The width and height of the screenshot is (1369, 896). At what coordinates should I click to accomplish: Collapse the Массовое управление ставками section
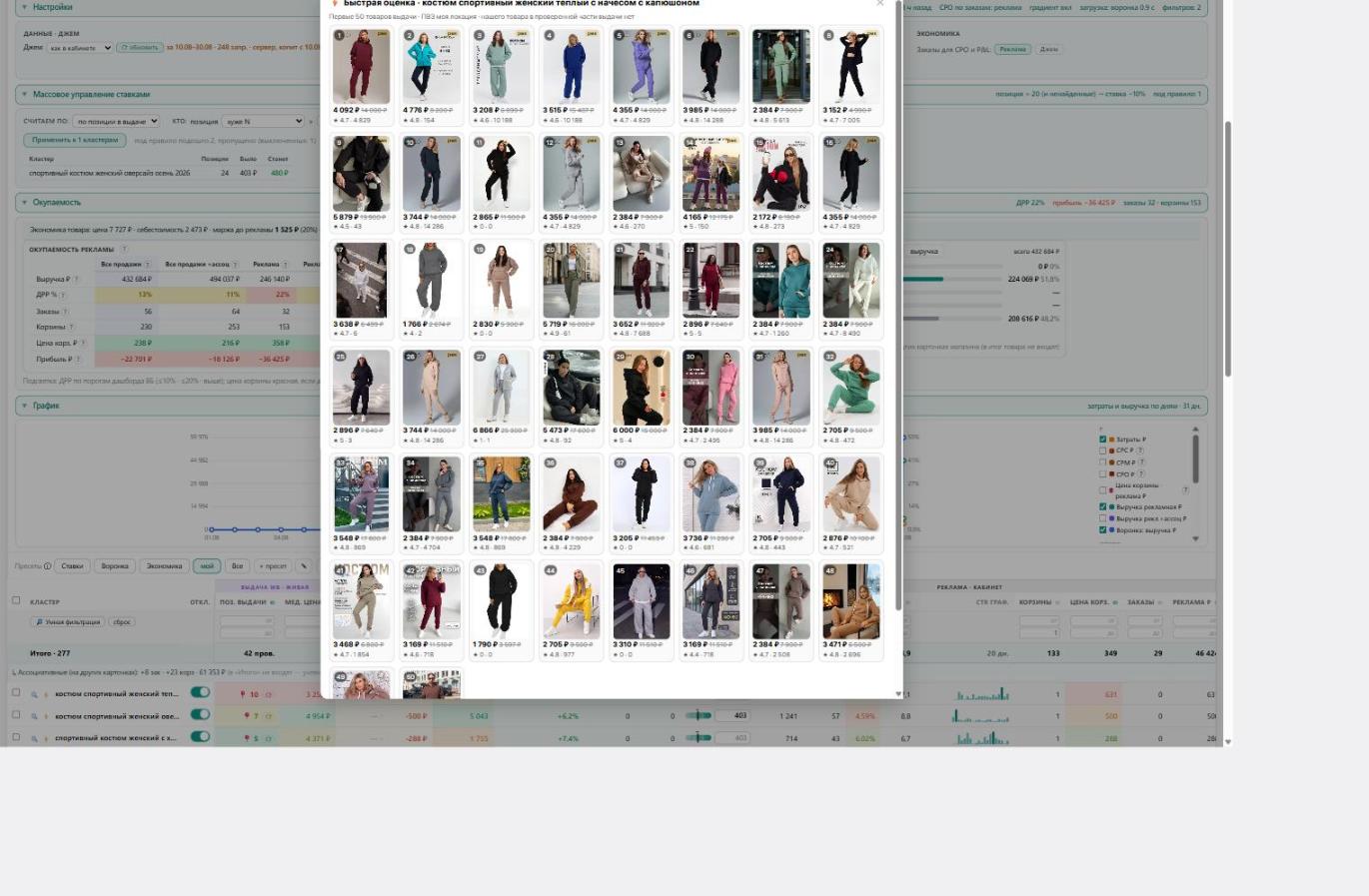click(x=24, y=95)
